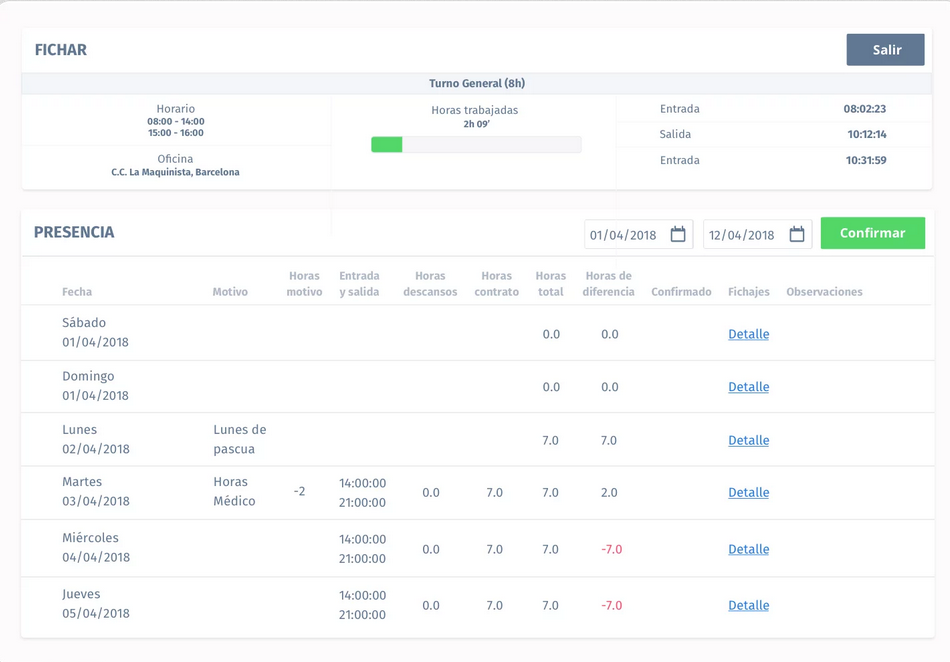Open the start date calendar picker icon
Screen dimensions: 950x662
678,234
